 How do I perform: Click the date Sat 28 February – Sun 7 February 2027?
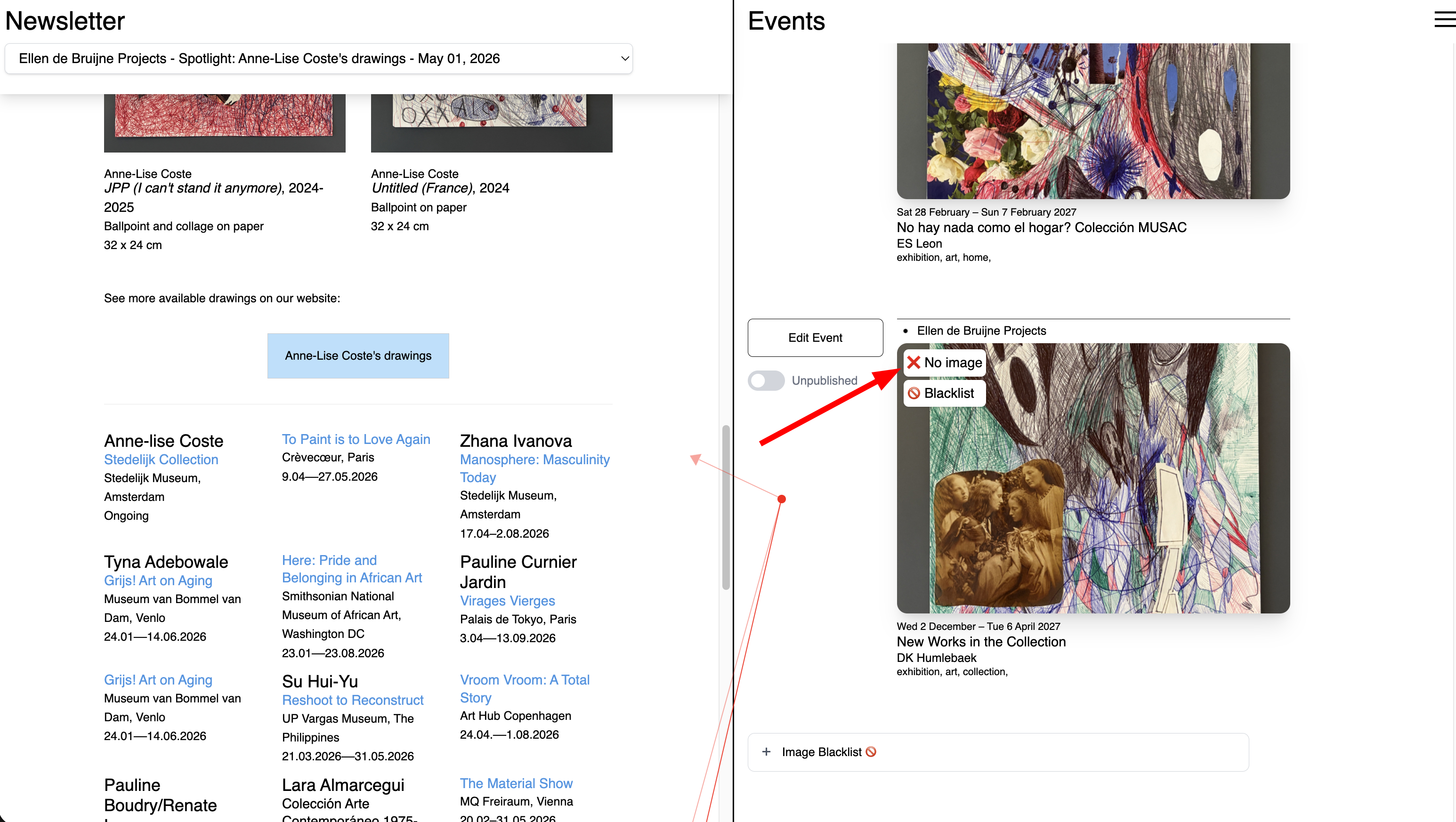[987, 212]
